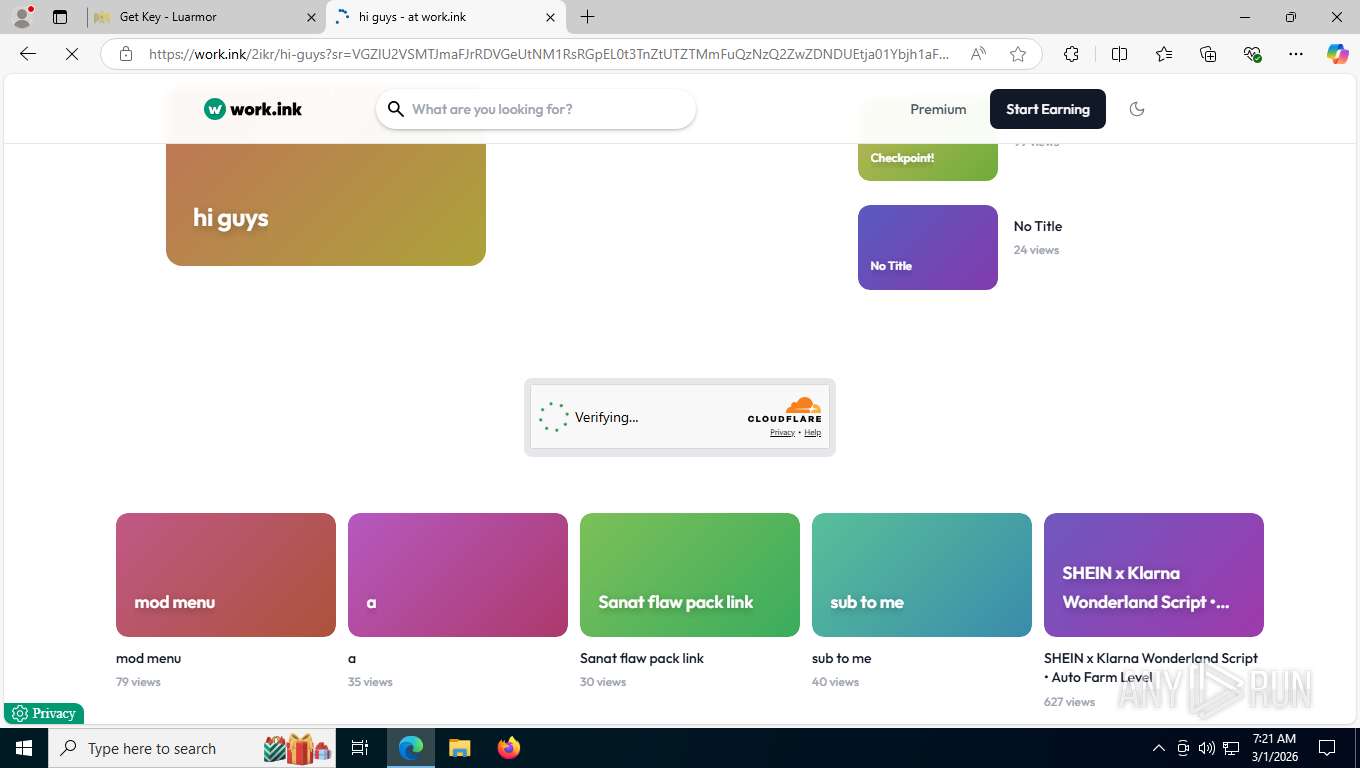This screenshot has width=1360, height=768.
Task: Open Read aloud icon in address bar
Action: click(x=978, y=54)
